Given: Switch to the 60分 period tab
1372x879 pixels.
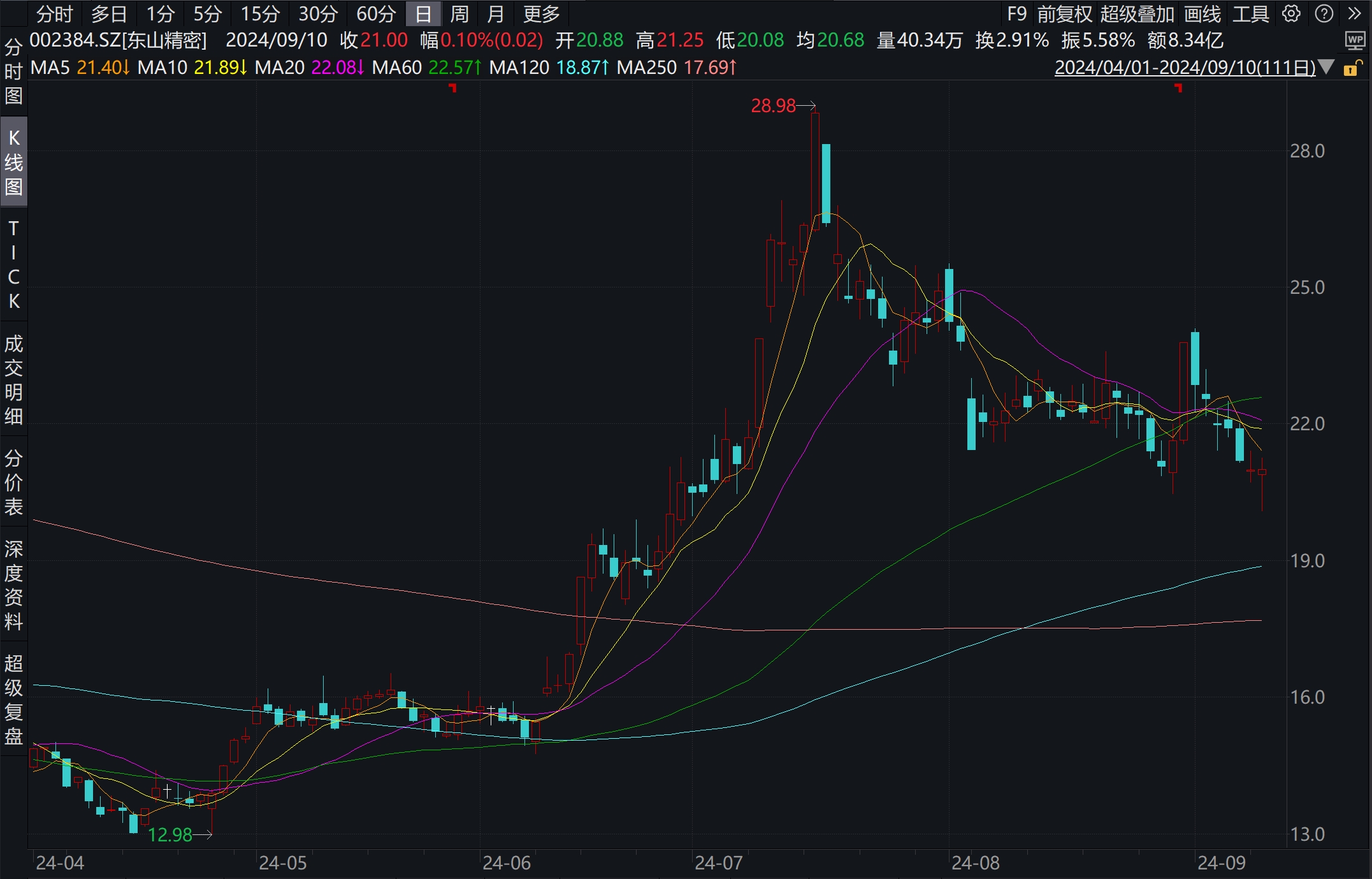Looking at the screenshot, I should pos(376,13).
